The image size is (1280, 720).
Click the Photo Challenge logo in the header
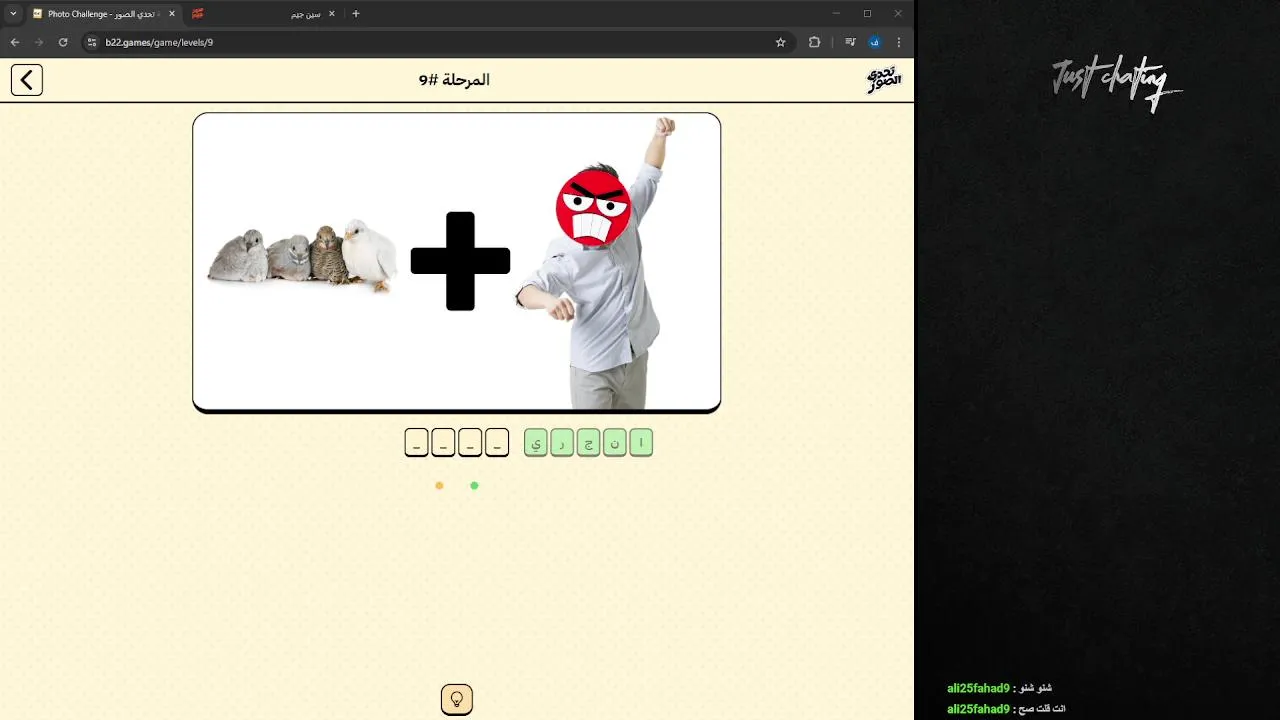point(884,80)
